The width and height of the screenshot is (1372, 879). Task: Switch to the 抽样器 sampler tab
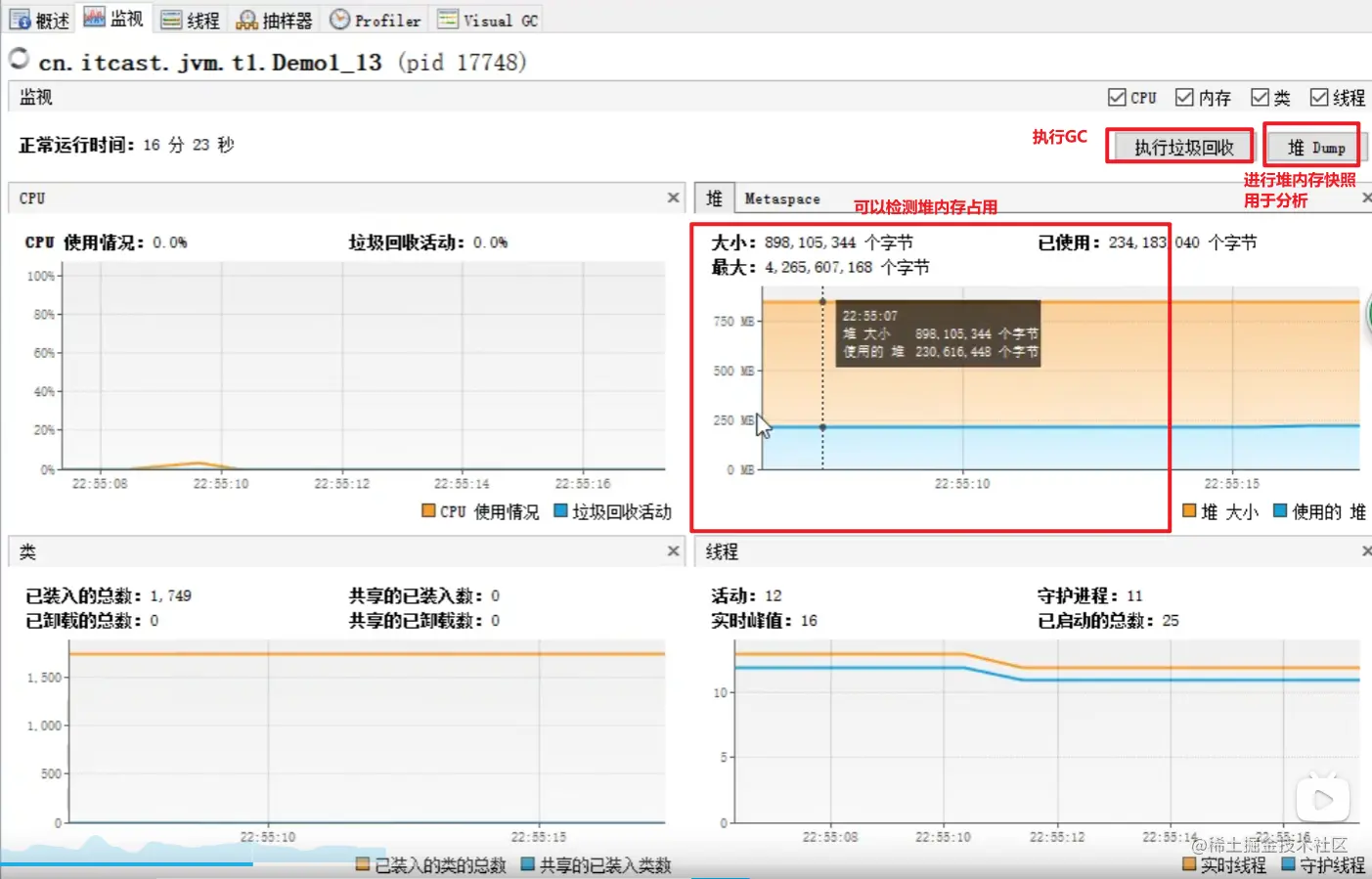coord(275,20)
